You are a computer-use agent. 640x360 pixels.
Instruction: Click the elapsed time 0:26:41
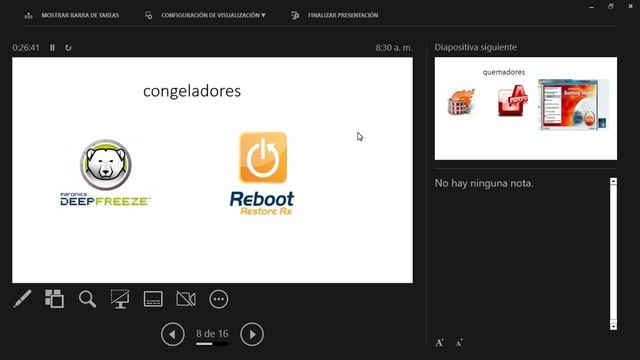pos(26,47)
